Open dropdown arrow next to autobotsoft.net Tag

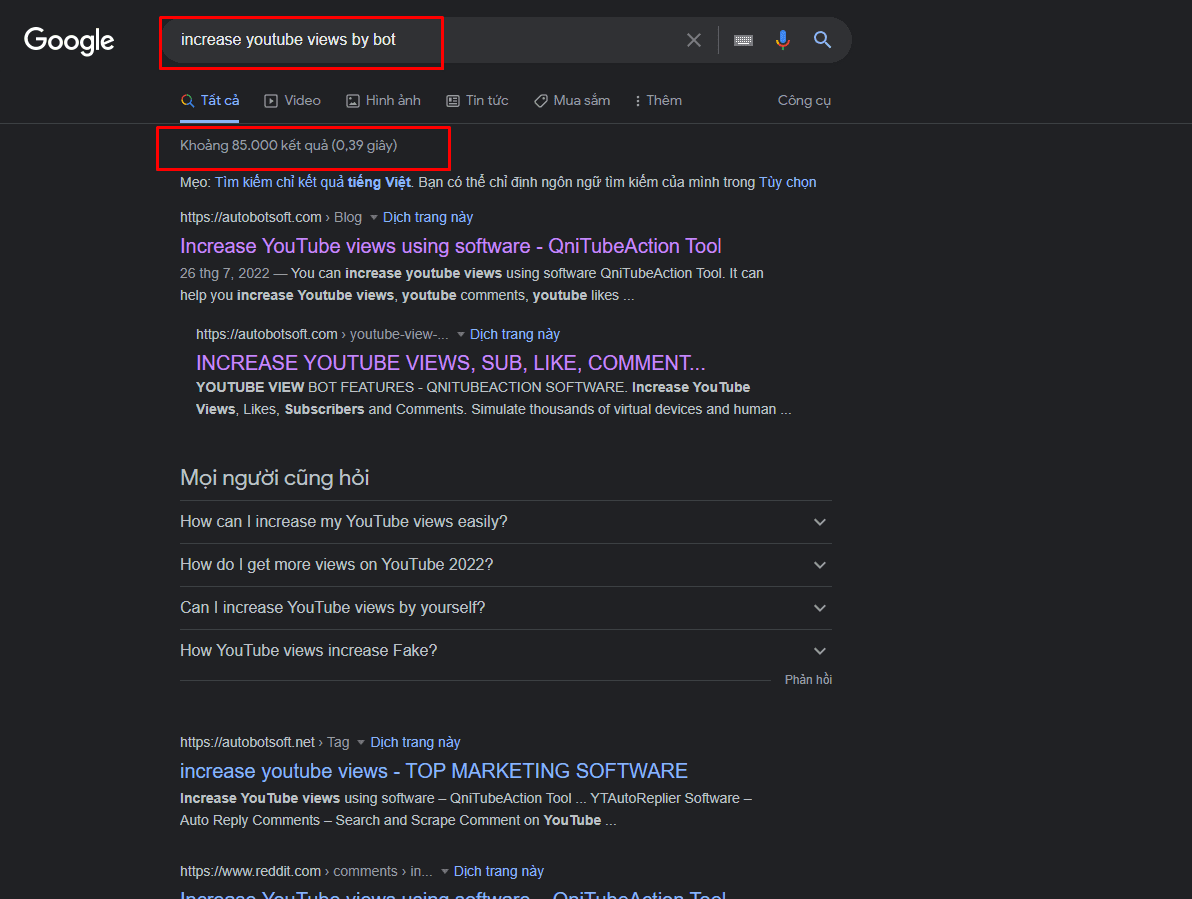361,742
